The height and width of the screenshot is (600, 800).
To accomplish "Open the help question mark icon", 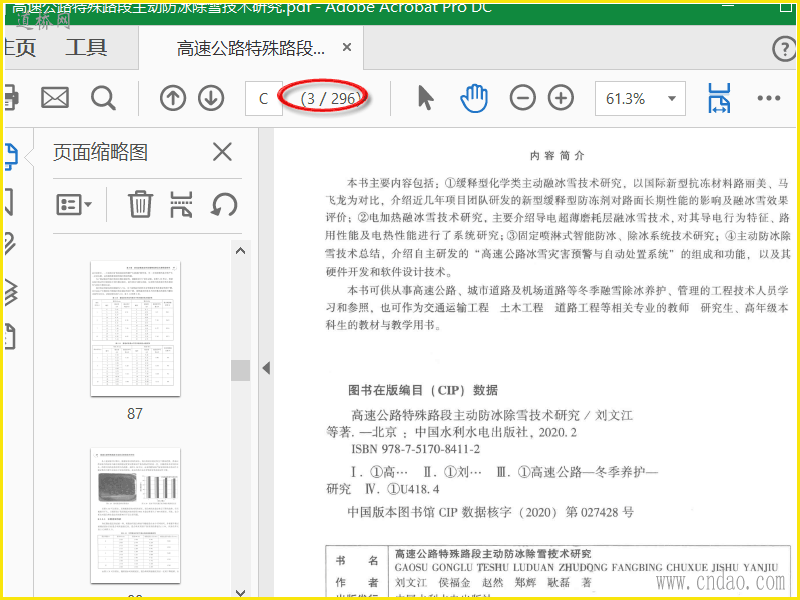I will coord(784,49).
